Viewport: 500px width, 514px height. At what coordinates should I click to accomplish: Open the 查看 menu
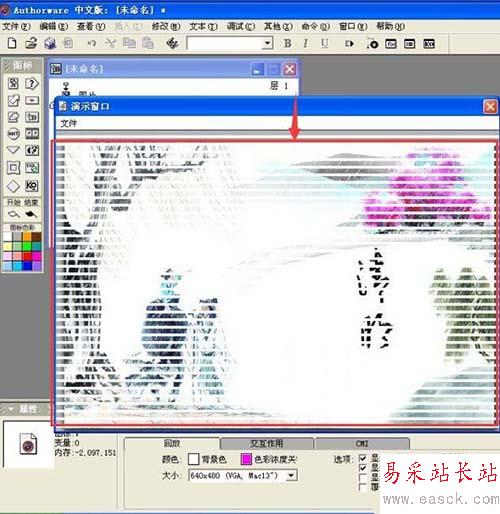point(91,26)
